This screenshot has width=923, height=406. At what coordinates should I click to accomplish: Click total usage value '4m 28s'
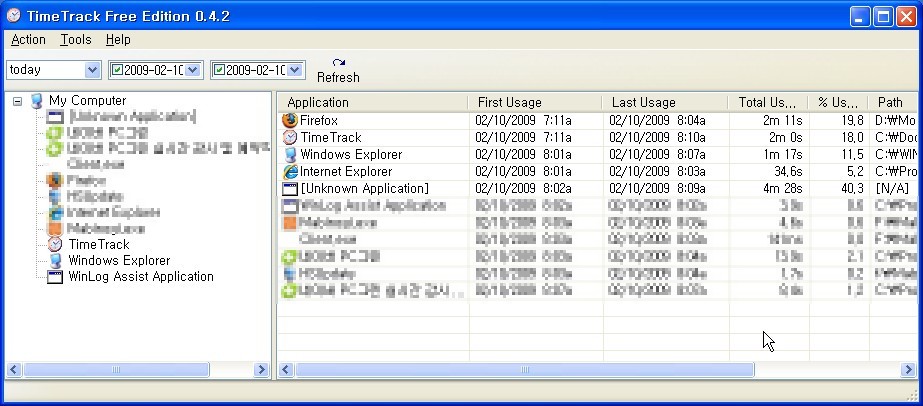coord(782,189)
